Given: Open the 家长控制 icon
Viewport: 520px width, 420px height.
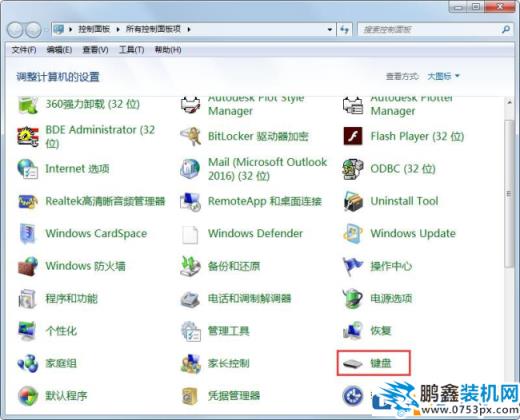Looking at the screenshot, I should click(x=190, y=363).
